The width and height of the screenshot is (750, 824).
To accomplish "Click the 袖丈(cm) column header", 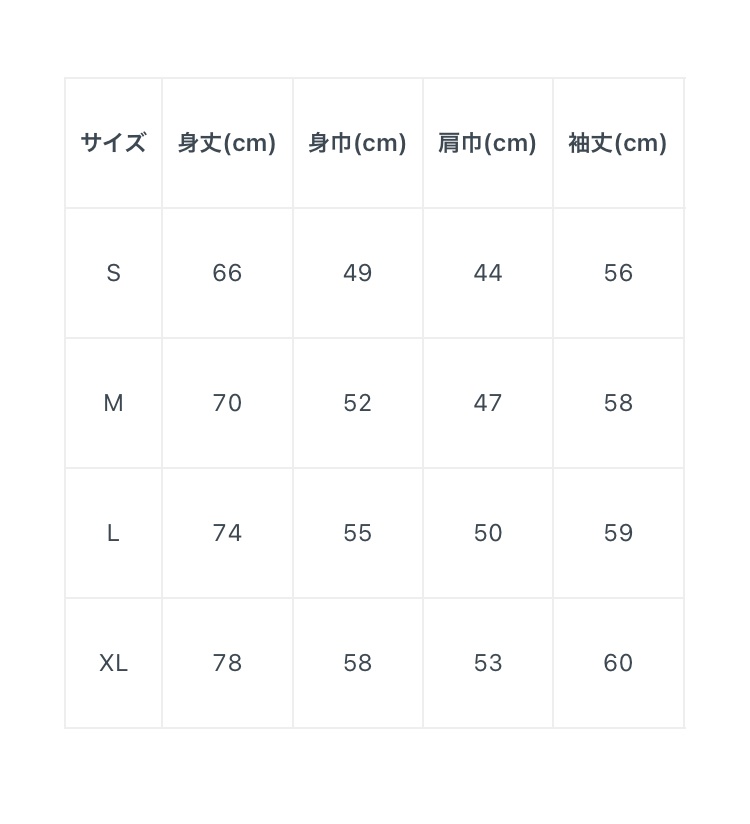I will pos(618,143).
